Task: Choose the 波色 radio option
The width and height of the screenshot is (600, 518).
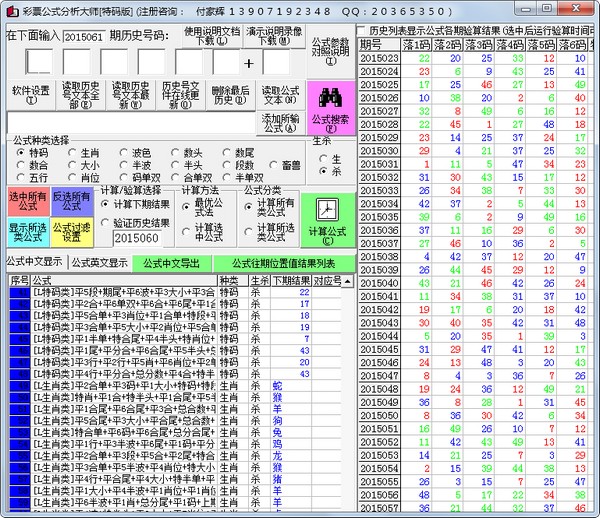Action: click(x=126, y=152)
